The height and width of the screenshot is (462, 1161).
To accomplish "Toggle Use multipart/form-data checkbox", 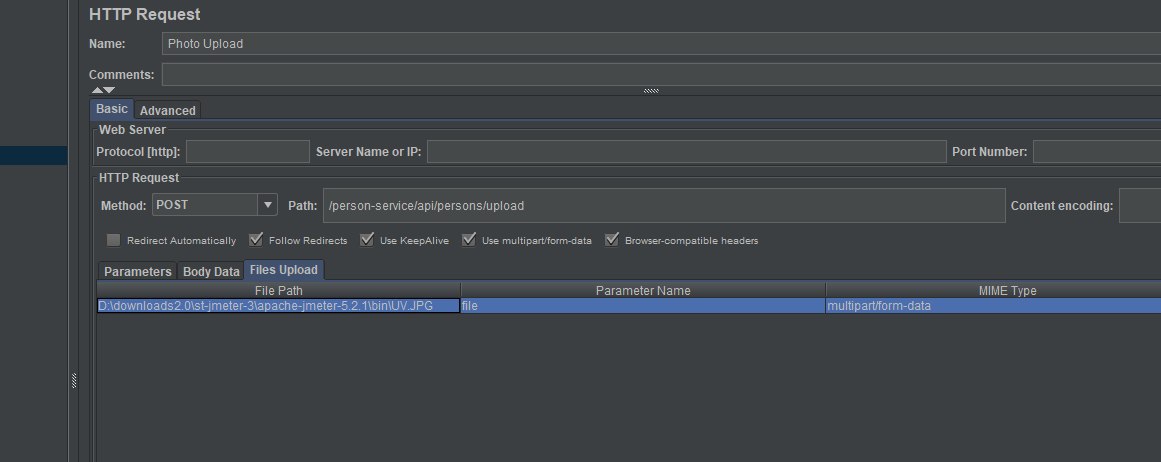I will point(469,240).
